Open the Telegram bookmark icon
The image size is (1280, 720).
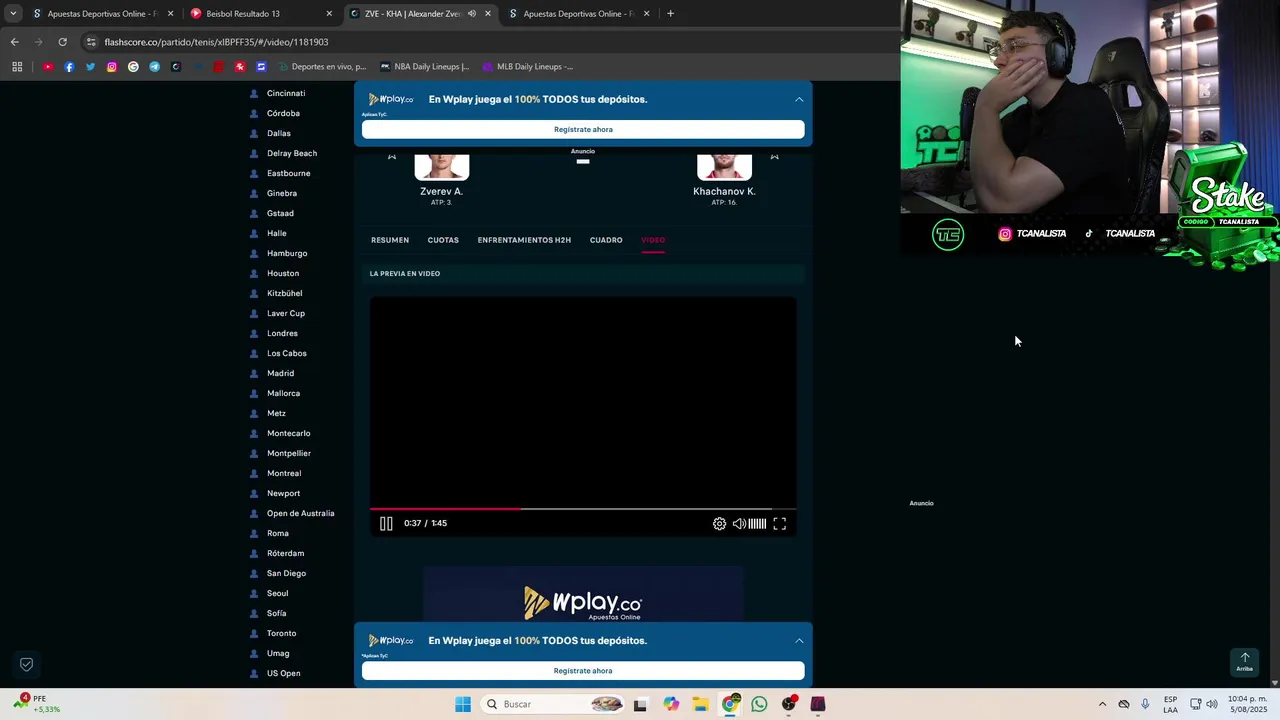tap(155, 67)
